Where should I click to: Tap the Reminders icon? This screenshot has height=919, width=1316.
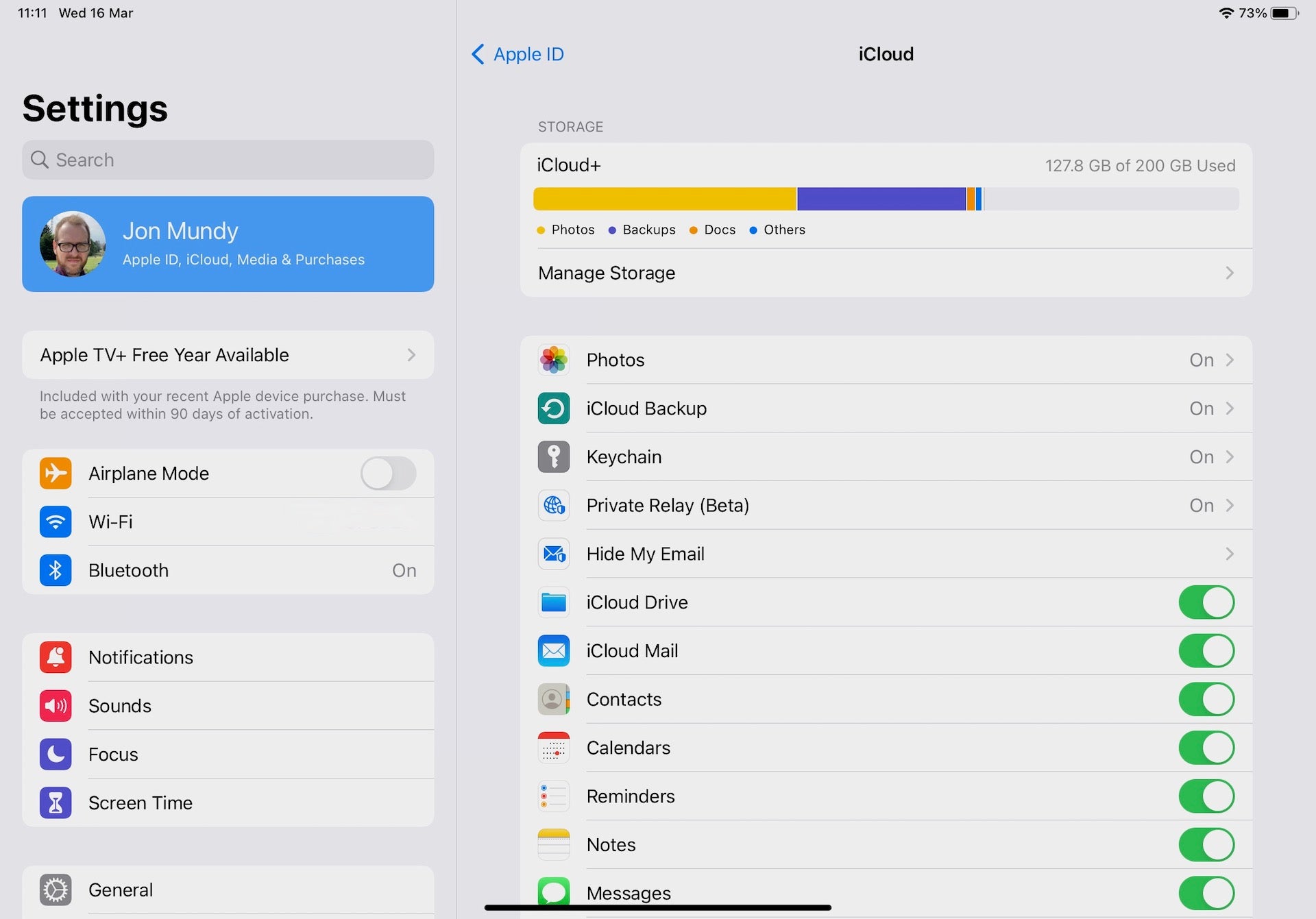coord(554,796)
